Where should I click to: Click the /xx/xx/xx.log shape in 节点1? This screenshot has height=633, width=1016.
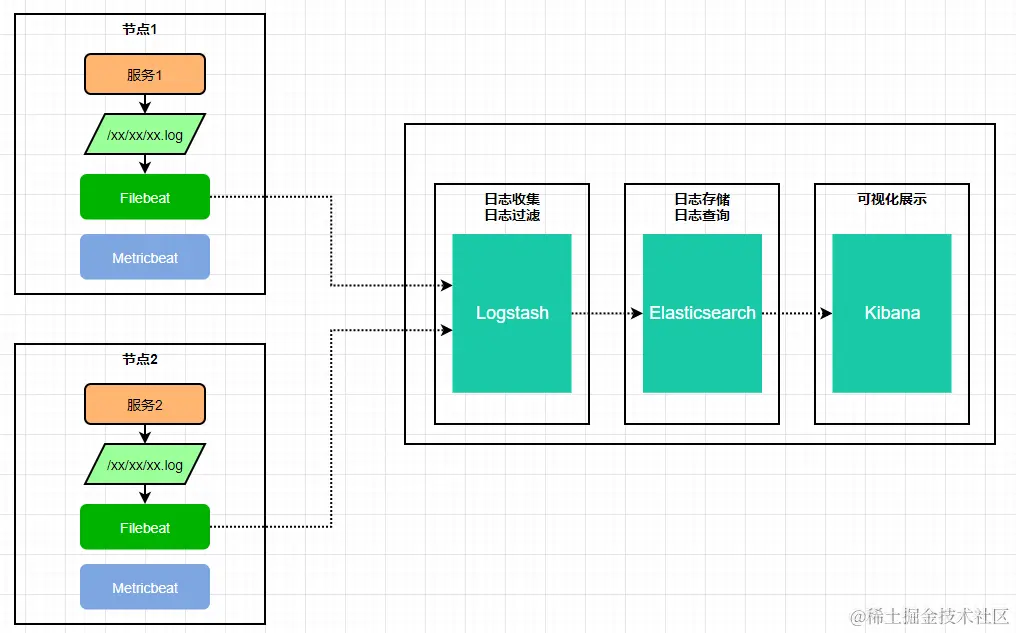click(x=144, y=135)
